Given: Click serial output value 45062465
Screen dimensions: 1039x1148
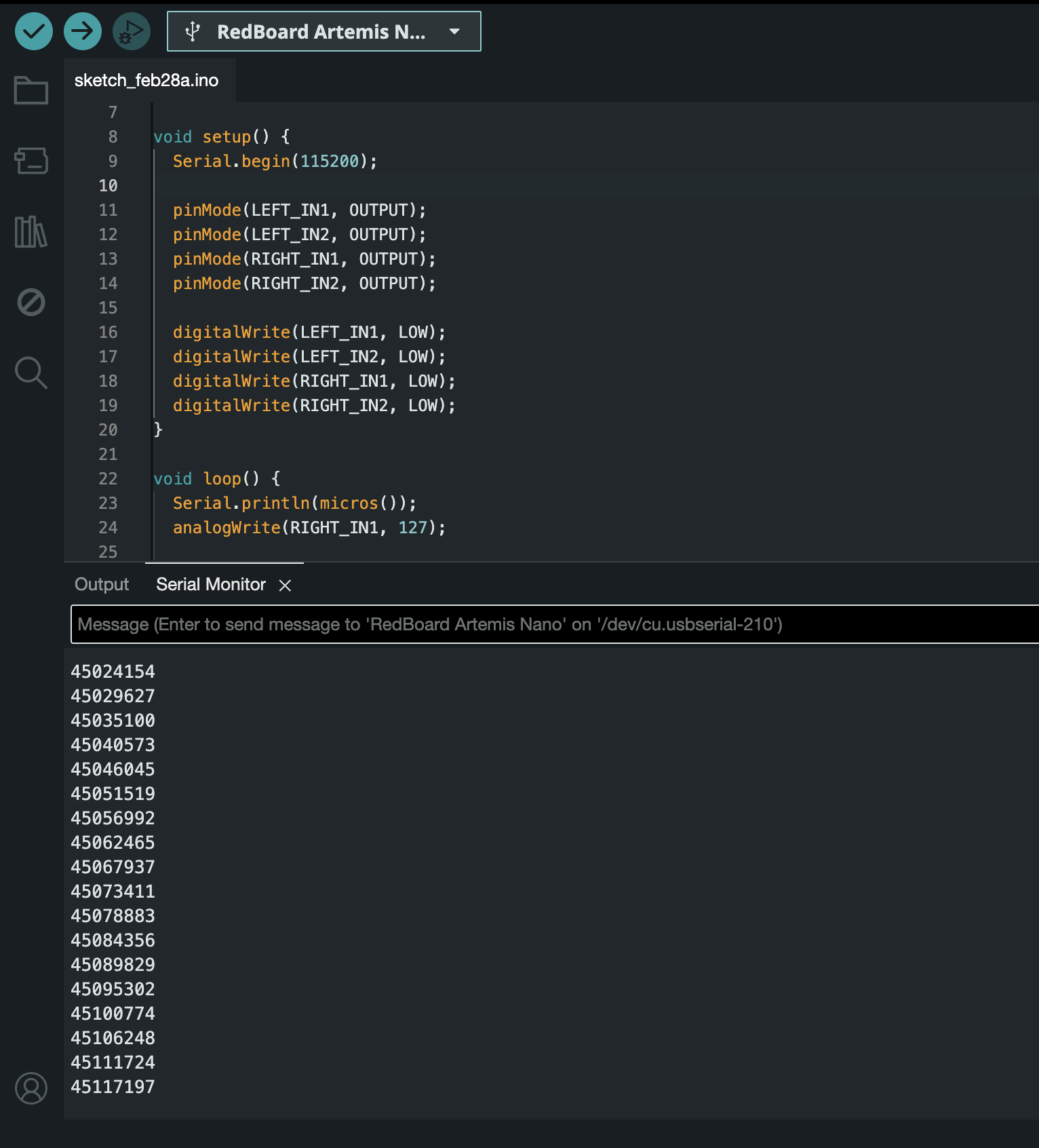Looking at the screenshot, I should point(113,842).
